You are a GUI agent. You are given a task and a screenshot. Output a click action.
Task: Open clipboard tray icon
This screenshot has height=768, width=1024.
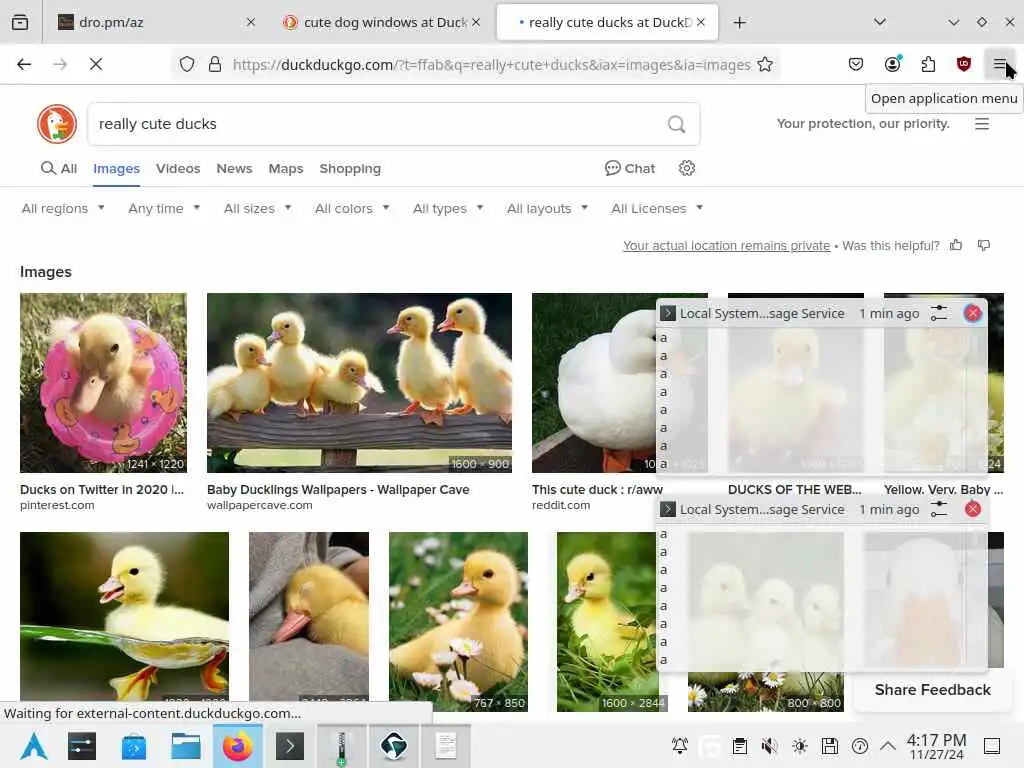click(740, 746)
